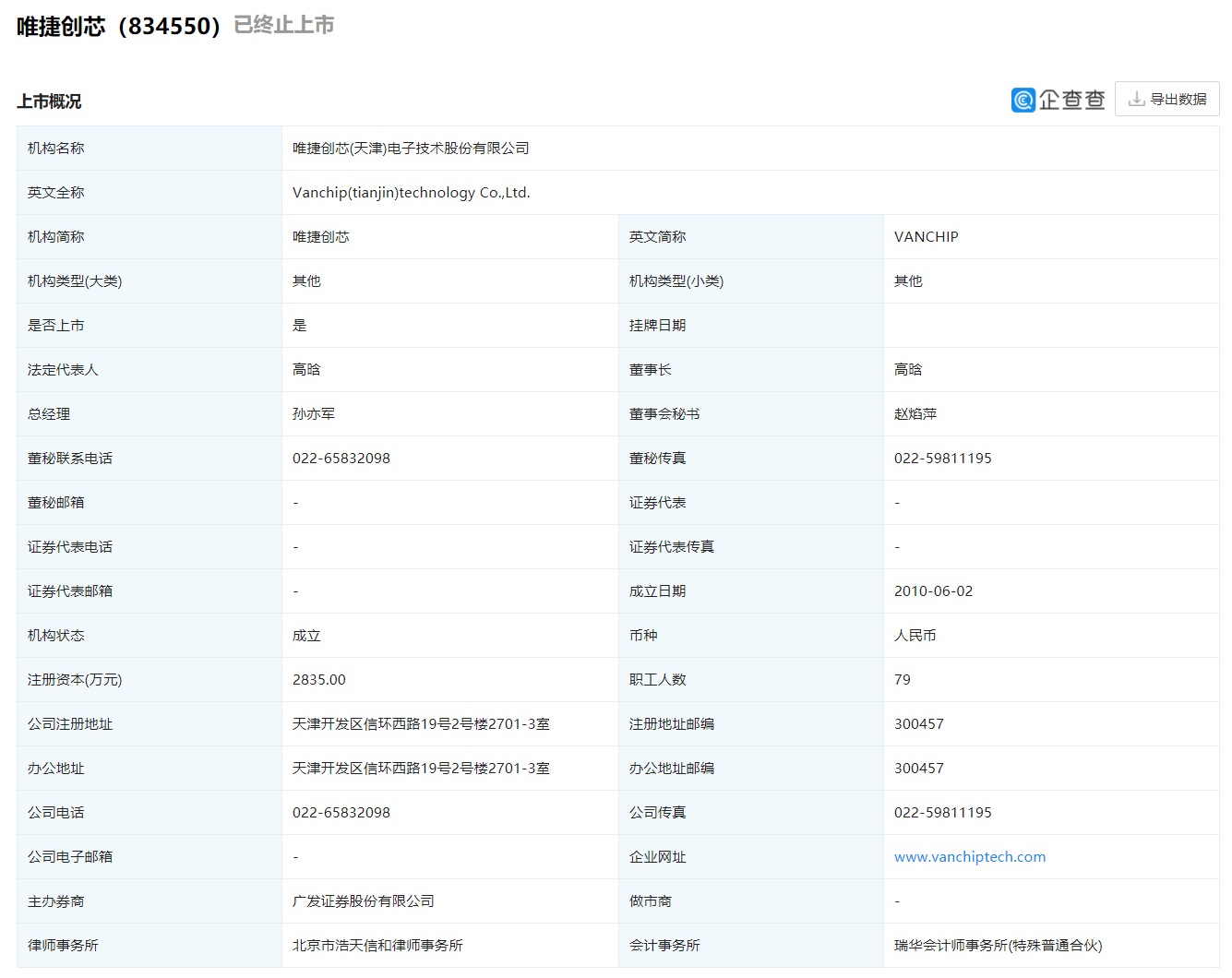Click employee count value 79

coord(903,680)
